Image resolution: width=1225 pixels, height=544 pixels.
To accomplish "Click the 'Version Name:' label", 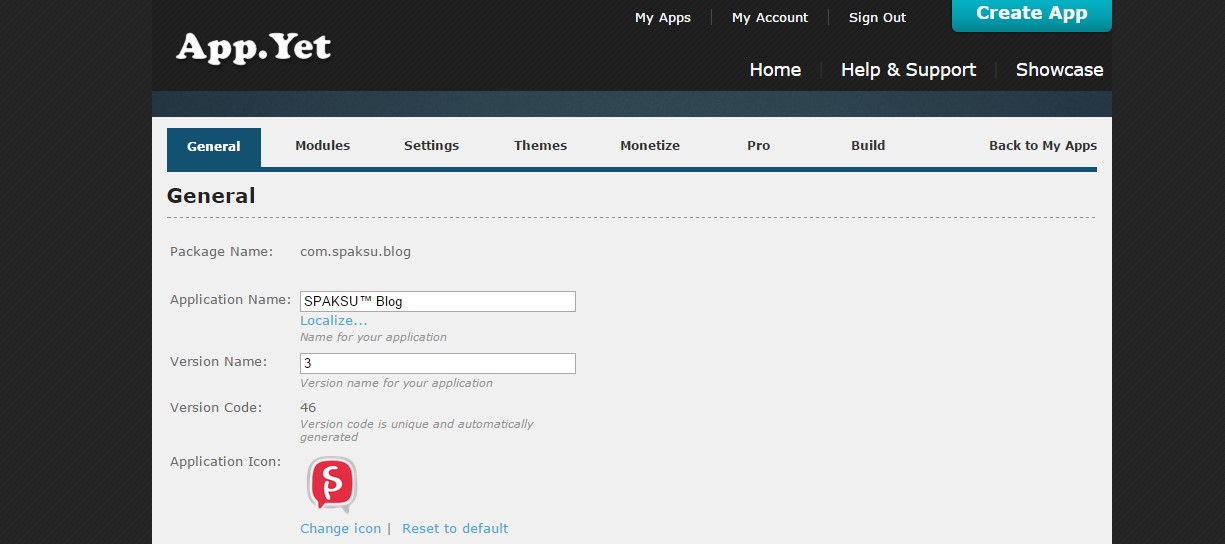I will coord(219,361).
